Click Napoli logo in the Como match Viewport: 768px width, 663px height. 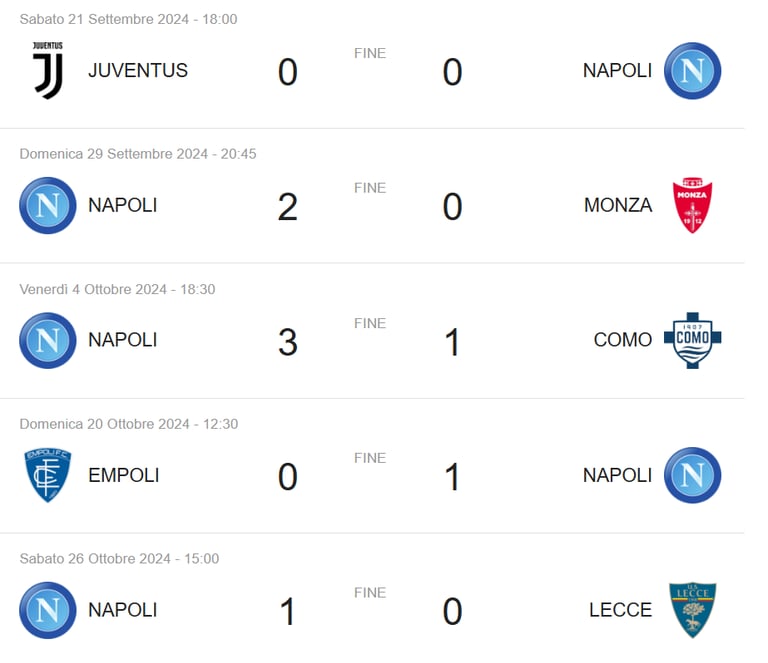point(48,340)
